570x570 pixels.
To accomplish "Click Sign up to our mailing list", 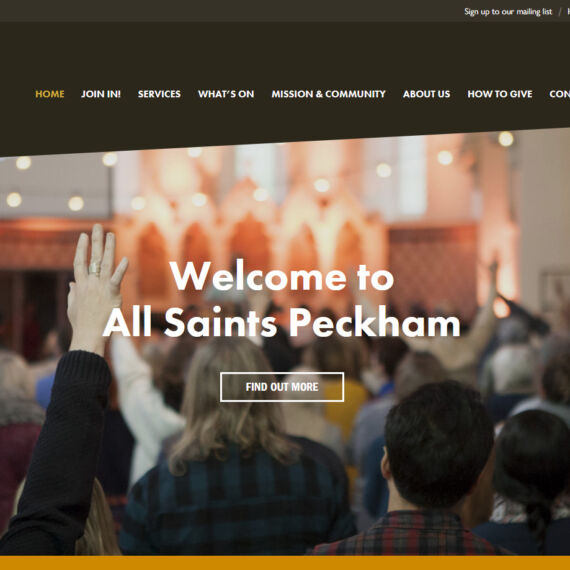I will 508,12.
